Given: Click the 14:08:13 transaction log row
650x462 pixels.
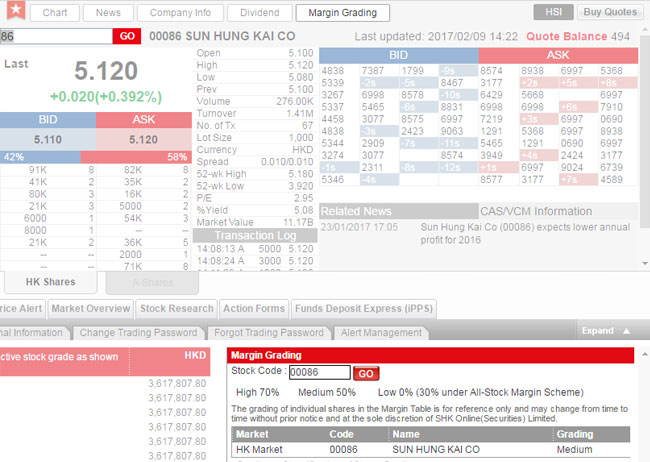Looking at the screenshot, I should pyautogui.click(x=255, y=249).
